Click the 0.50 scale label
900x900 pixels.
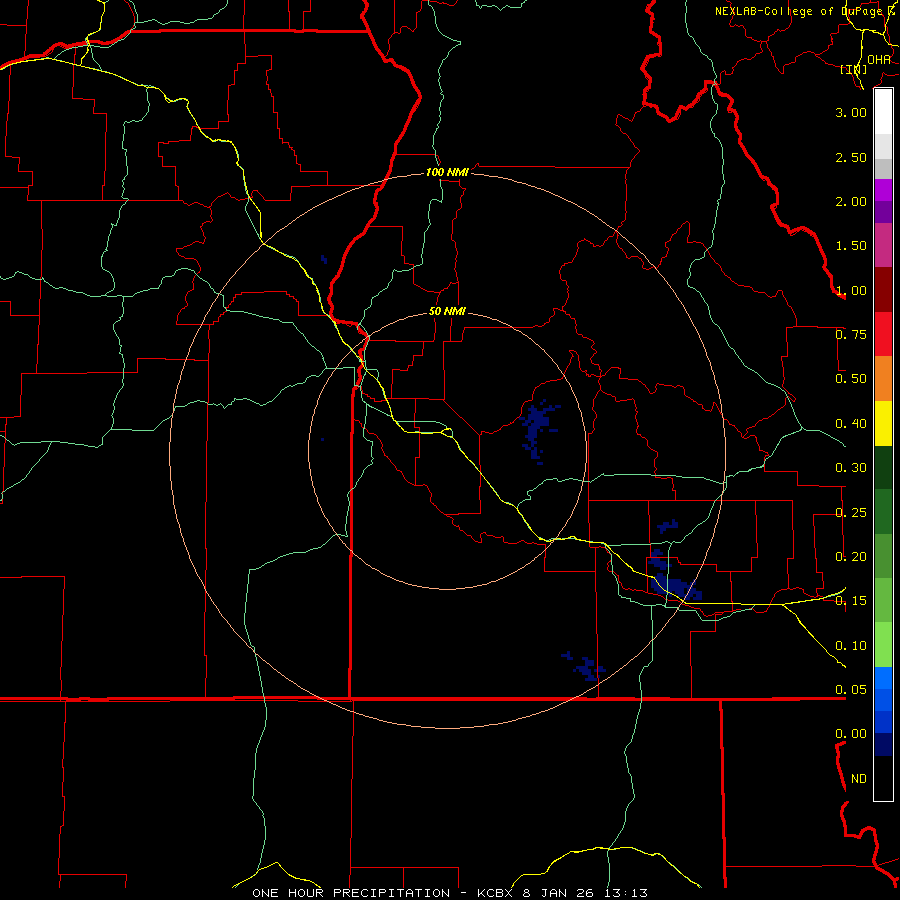[851, 379]
